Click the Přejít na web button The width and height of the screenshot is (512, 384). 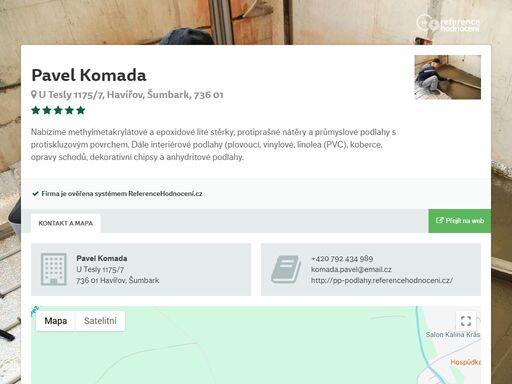tap(460, 221)
